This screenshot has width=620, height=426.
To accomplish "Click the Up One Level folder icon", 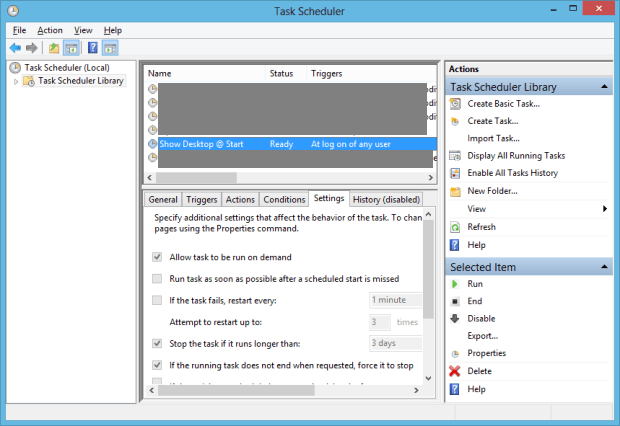I will [x=54, y=48].
